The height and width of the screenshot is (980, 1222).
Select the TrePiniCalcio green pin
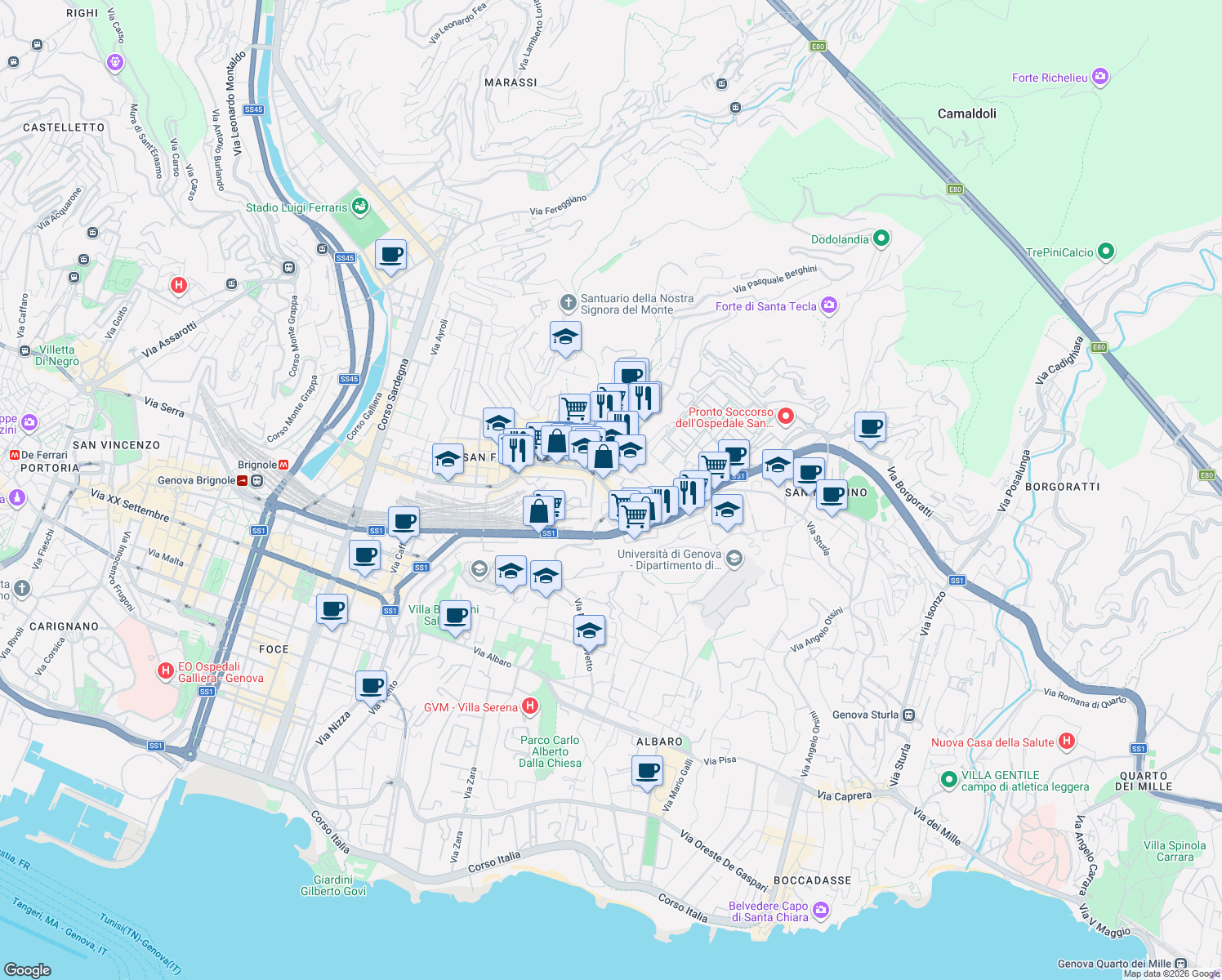pos(1106,252)
